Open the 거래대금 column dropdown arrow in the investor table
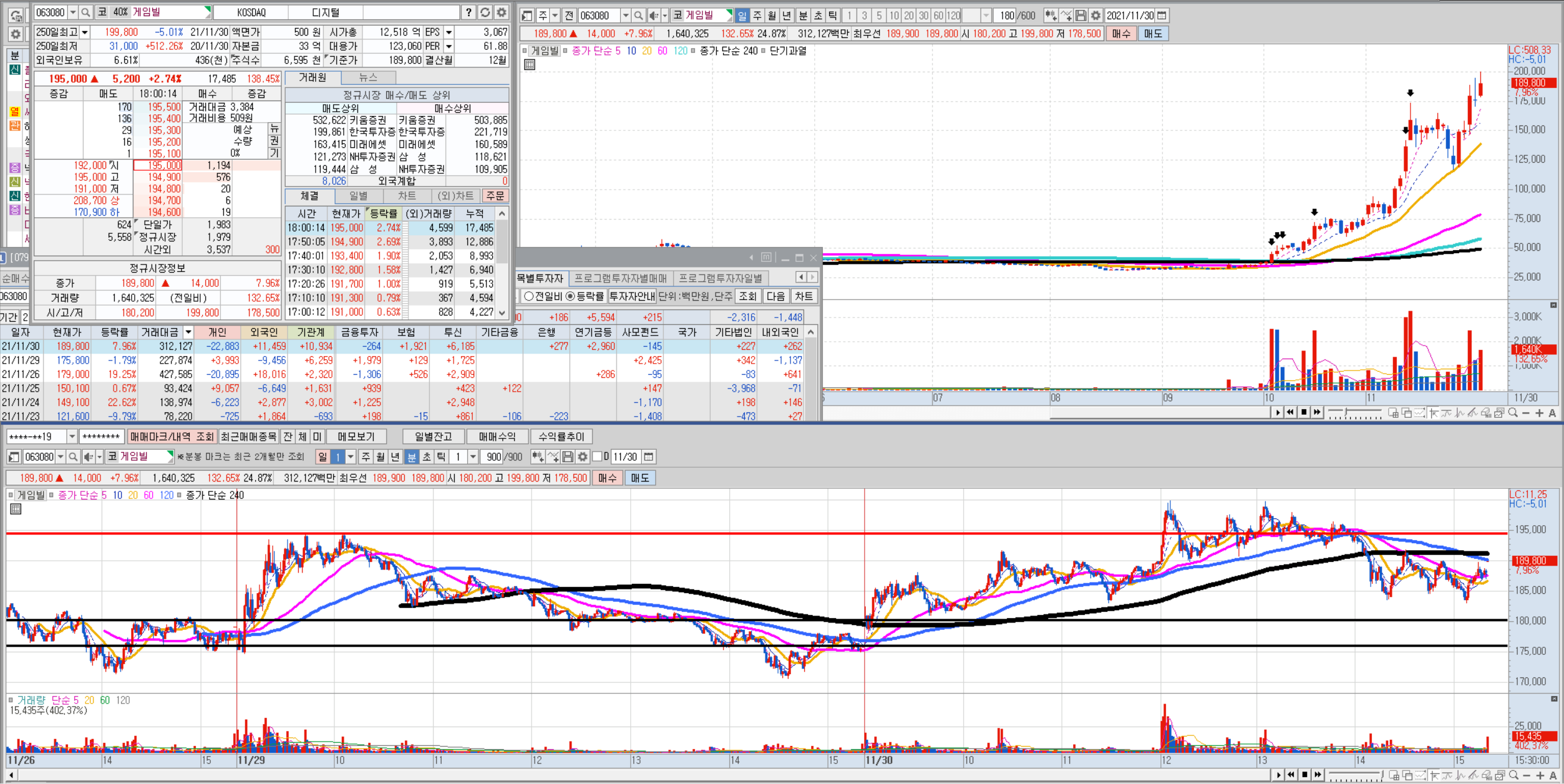Screen dimensions: 1564x784 click(188, 332)
